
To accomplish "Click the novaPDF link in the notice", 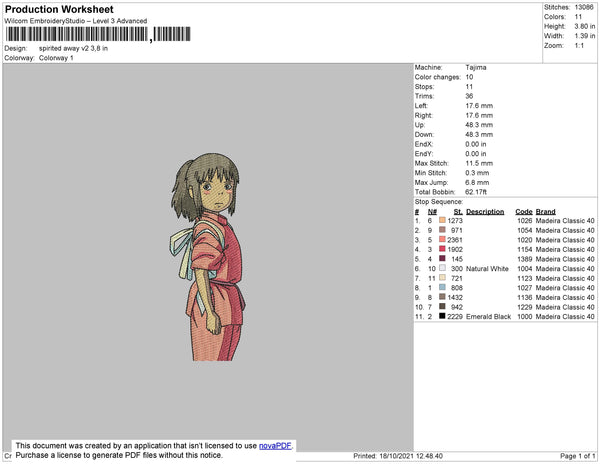I will tap(276, 446).
